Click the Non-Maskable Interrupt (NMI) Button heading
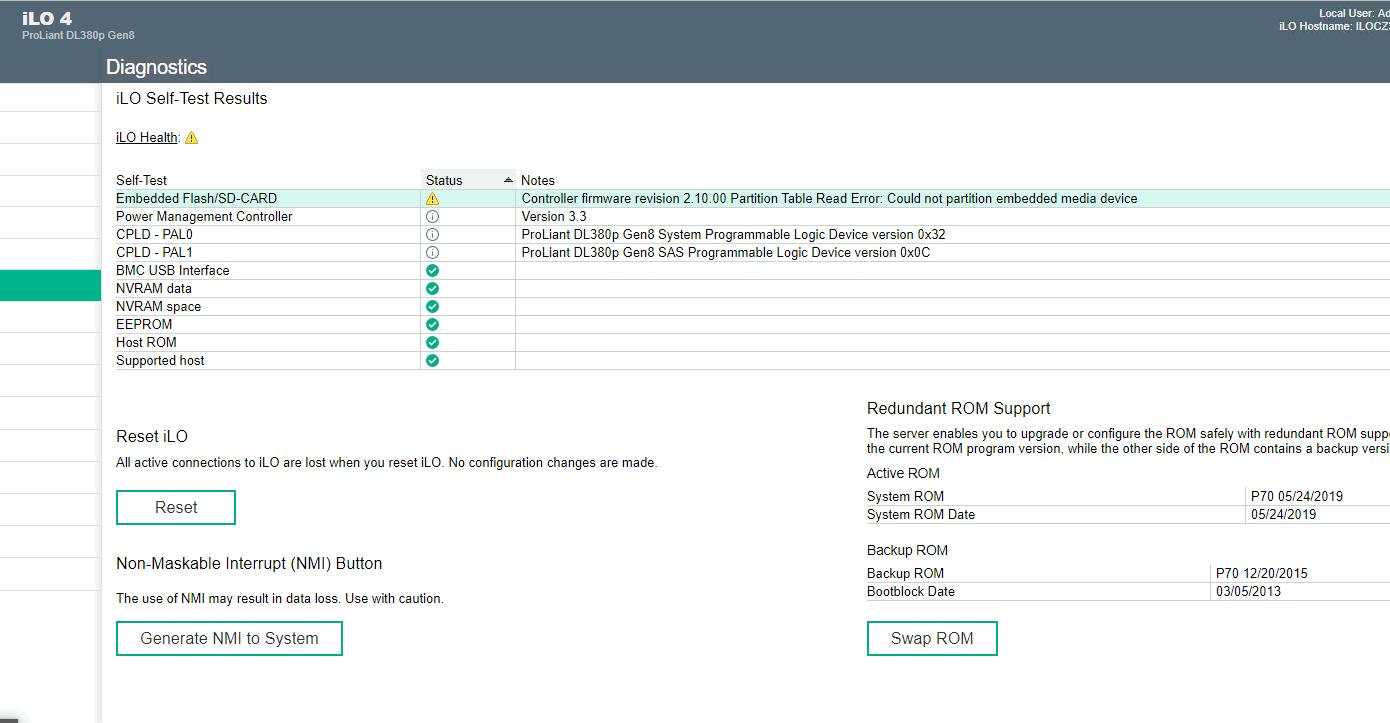 pyautogui.click(x=249, y=564)
